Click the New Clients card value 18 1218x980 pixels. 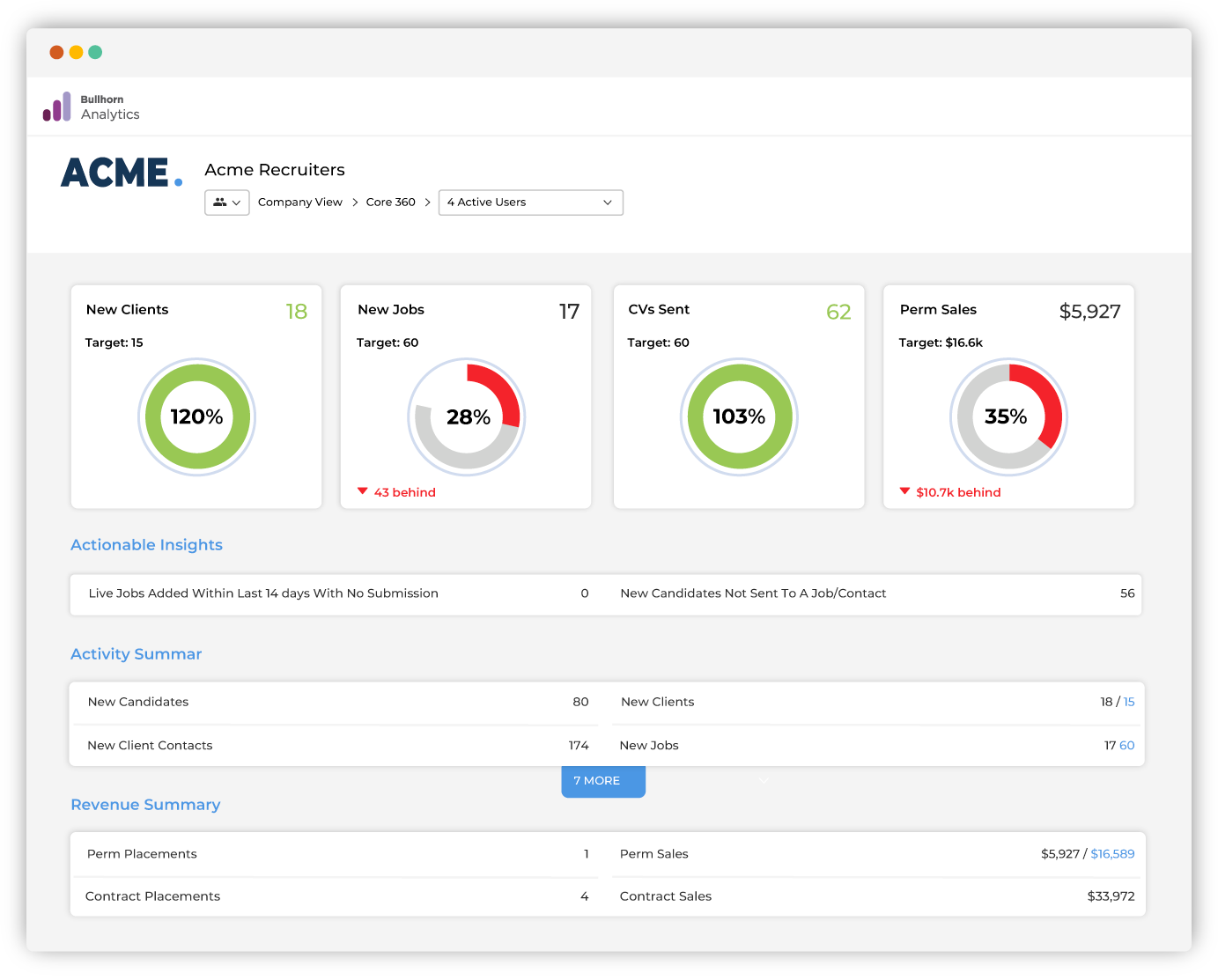click(297, 312)
